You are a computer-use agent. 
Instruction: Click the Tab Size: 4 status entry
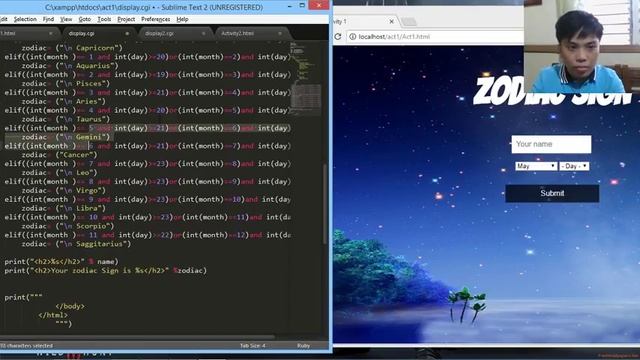pos(253,346)
